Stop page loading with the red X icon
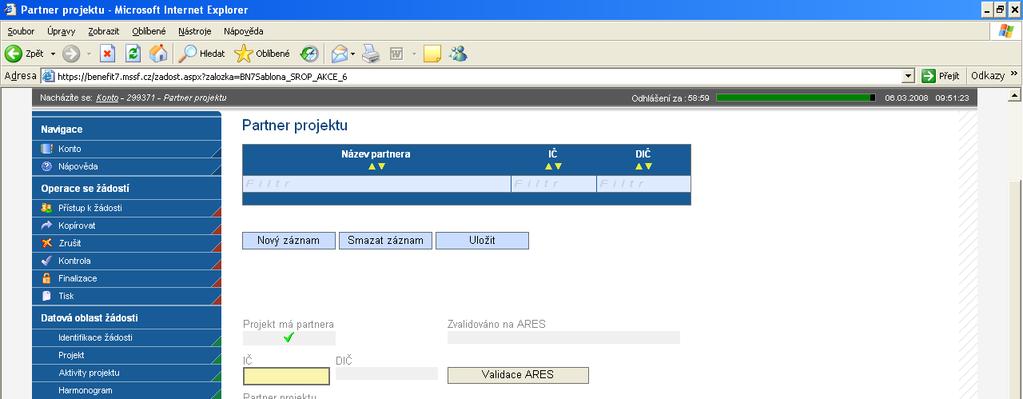Screen dimensions: 1023x399 (108, 53)
